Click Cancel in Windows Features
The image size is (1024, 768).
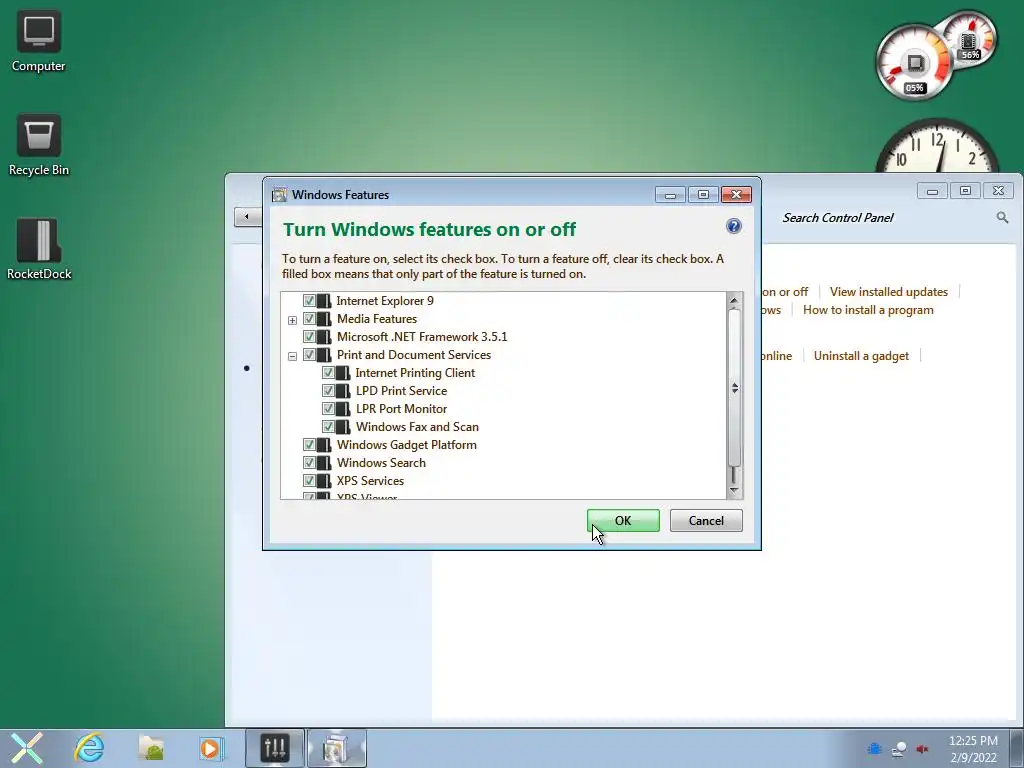[x=706, y=520]
